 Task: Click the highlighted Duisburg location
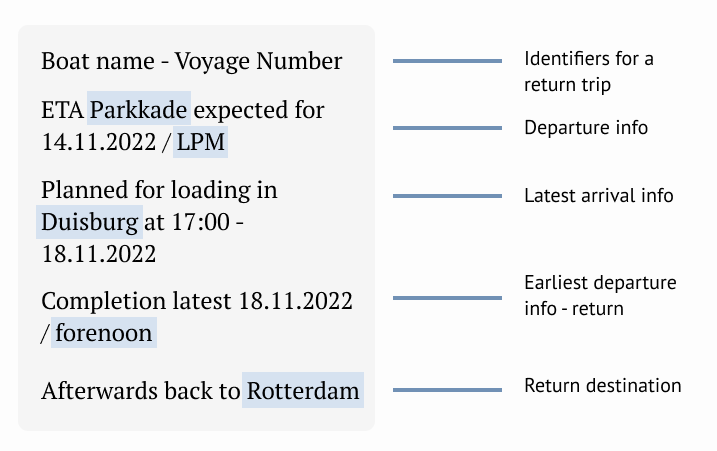(x=89, y=221)
